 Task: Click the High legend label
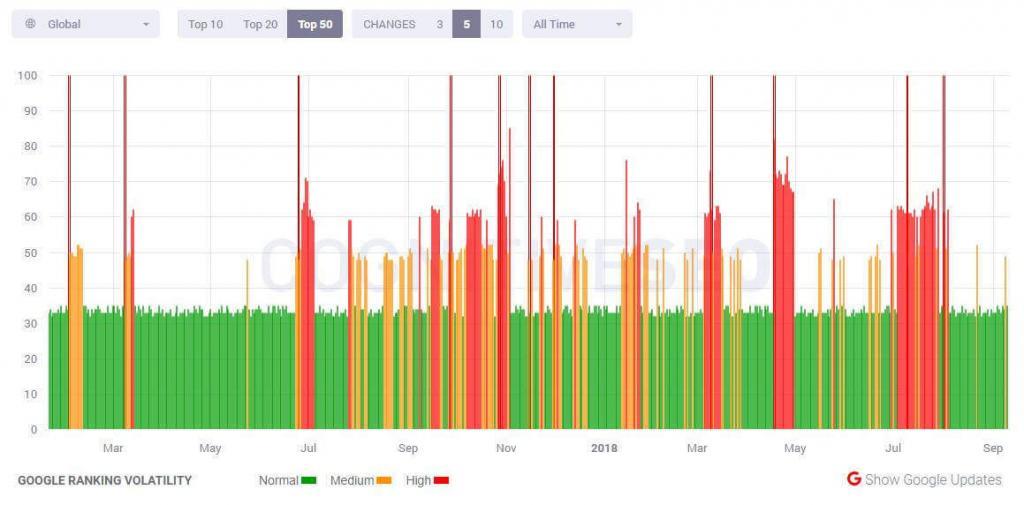tap(418, 481)
